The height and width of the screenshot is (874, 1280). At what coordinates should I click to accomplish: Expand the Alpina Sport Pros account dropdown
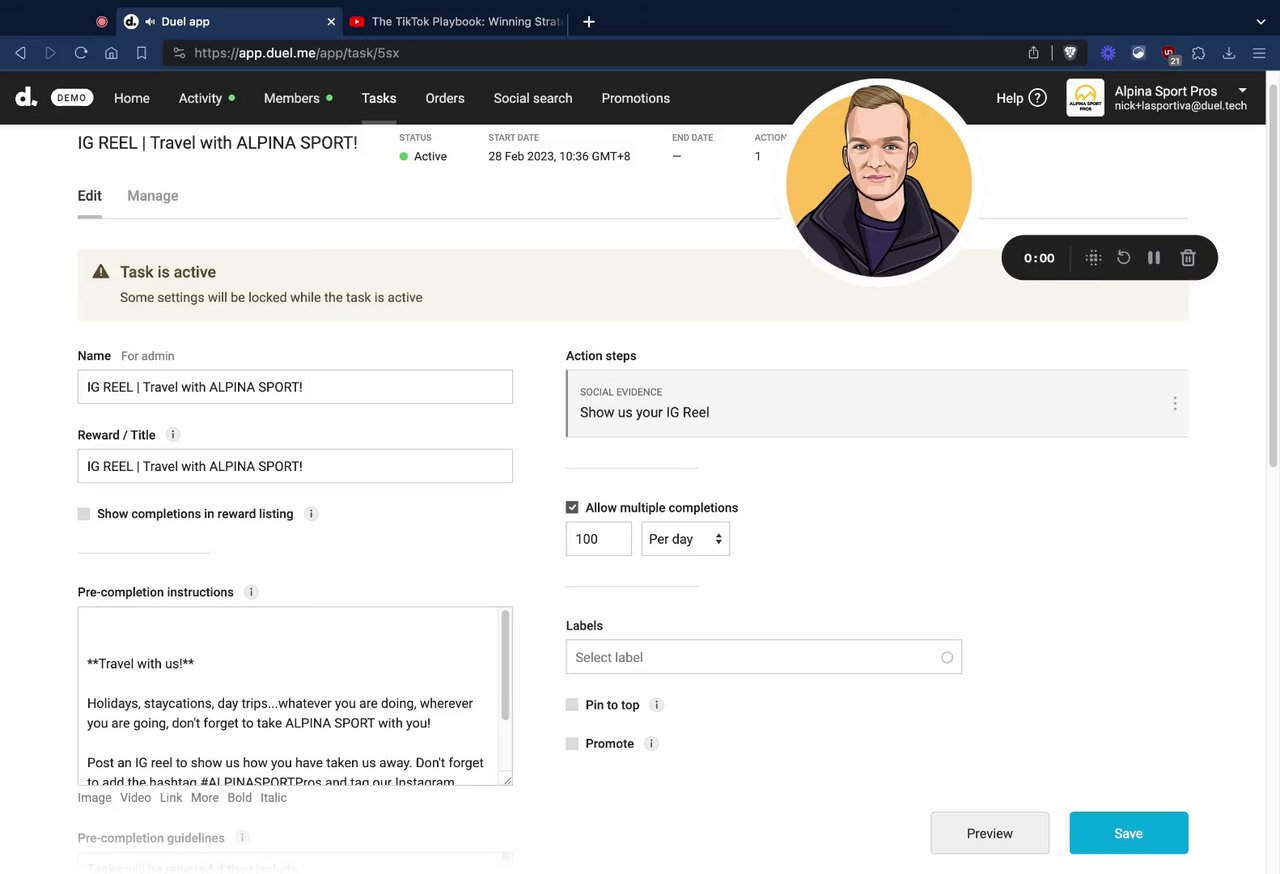pyautogui.click(x=1243, y=91)
